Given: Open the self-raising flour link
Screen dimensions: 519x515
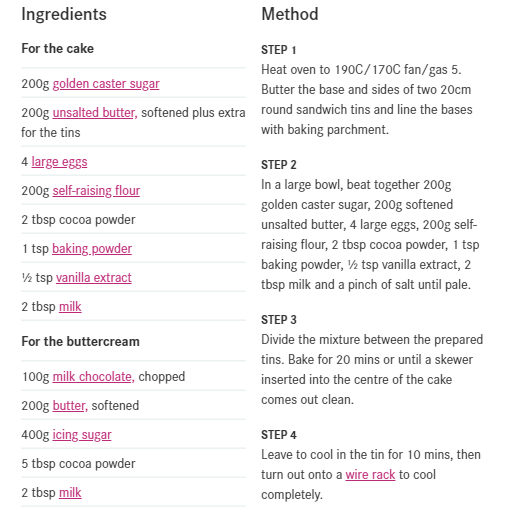Looking at the screenshot, I should 96,191.
